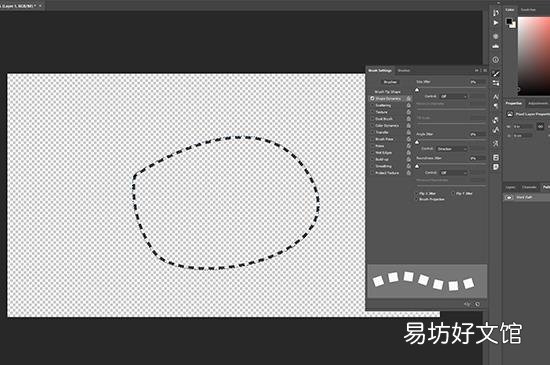
Task: Open the Info panel icon
Action: pos(495,60)
